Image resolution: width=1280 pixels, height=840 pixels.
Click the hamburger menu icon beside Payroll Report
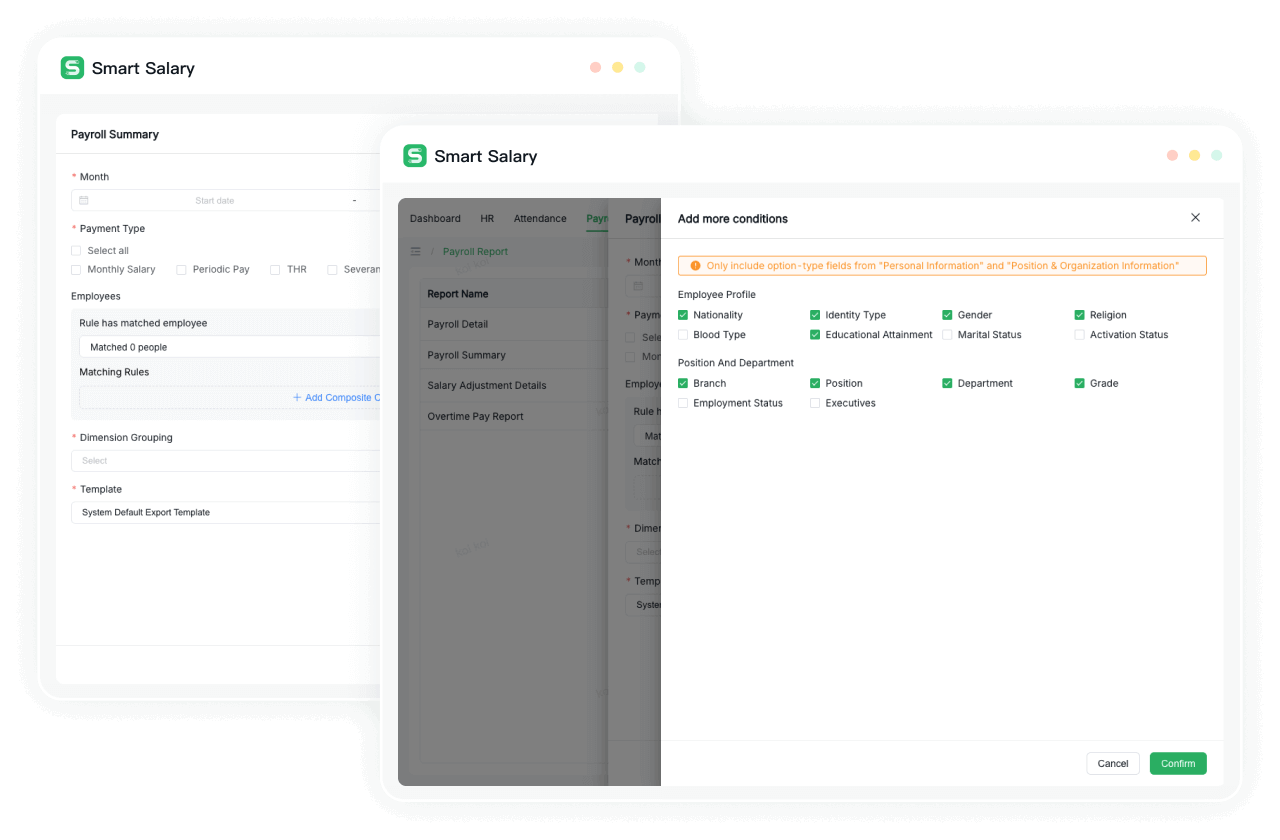click(416, 252)
